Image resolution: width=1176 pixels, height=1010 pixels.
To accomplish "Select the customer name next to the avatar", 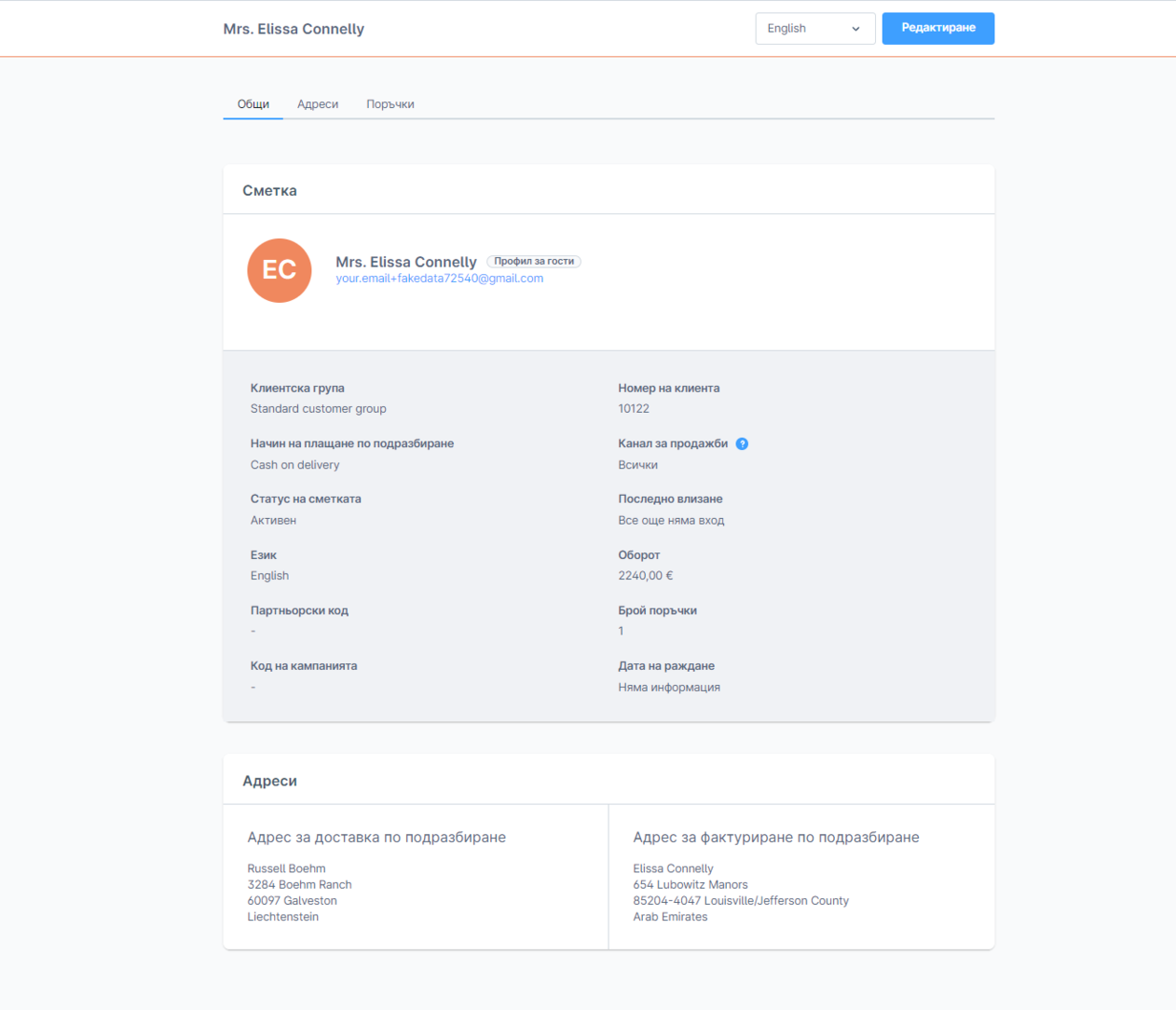I will [405, 262].
